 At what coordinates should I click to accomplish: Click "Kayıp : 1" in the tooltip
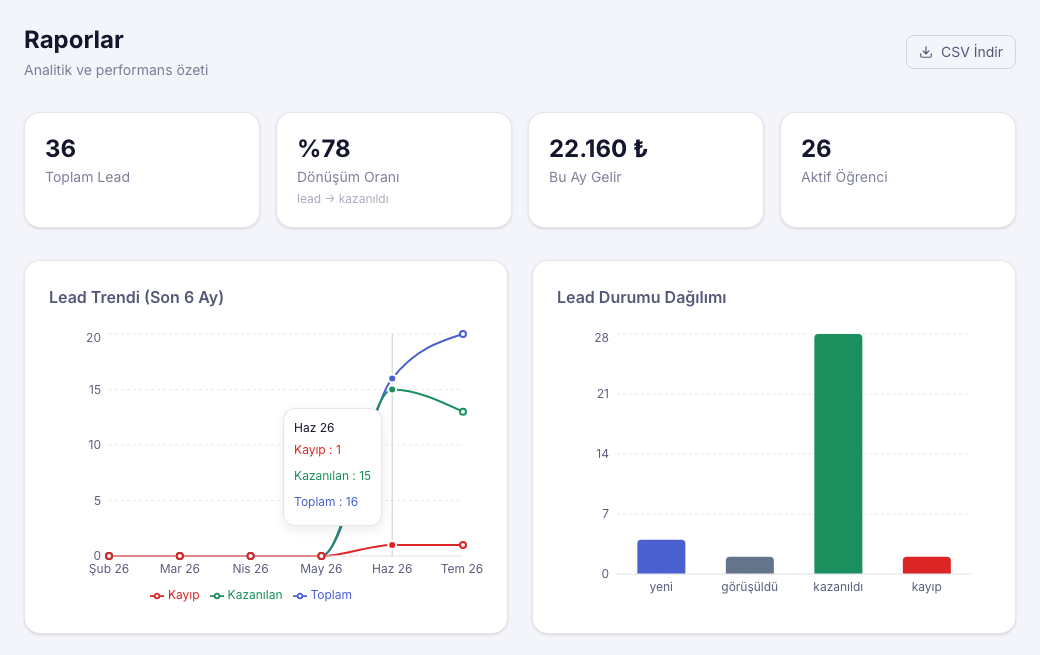(318, 449)
